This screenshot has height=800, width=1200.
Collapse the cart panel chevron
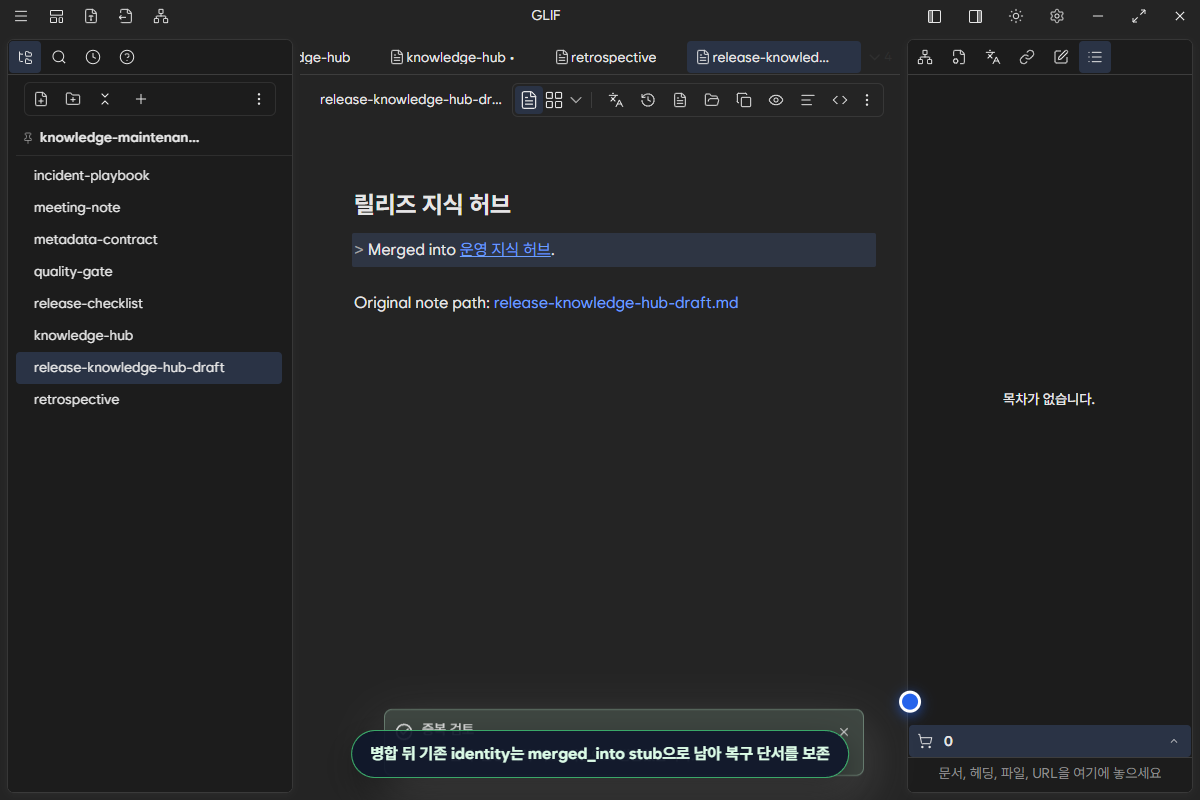1173,741
